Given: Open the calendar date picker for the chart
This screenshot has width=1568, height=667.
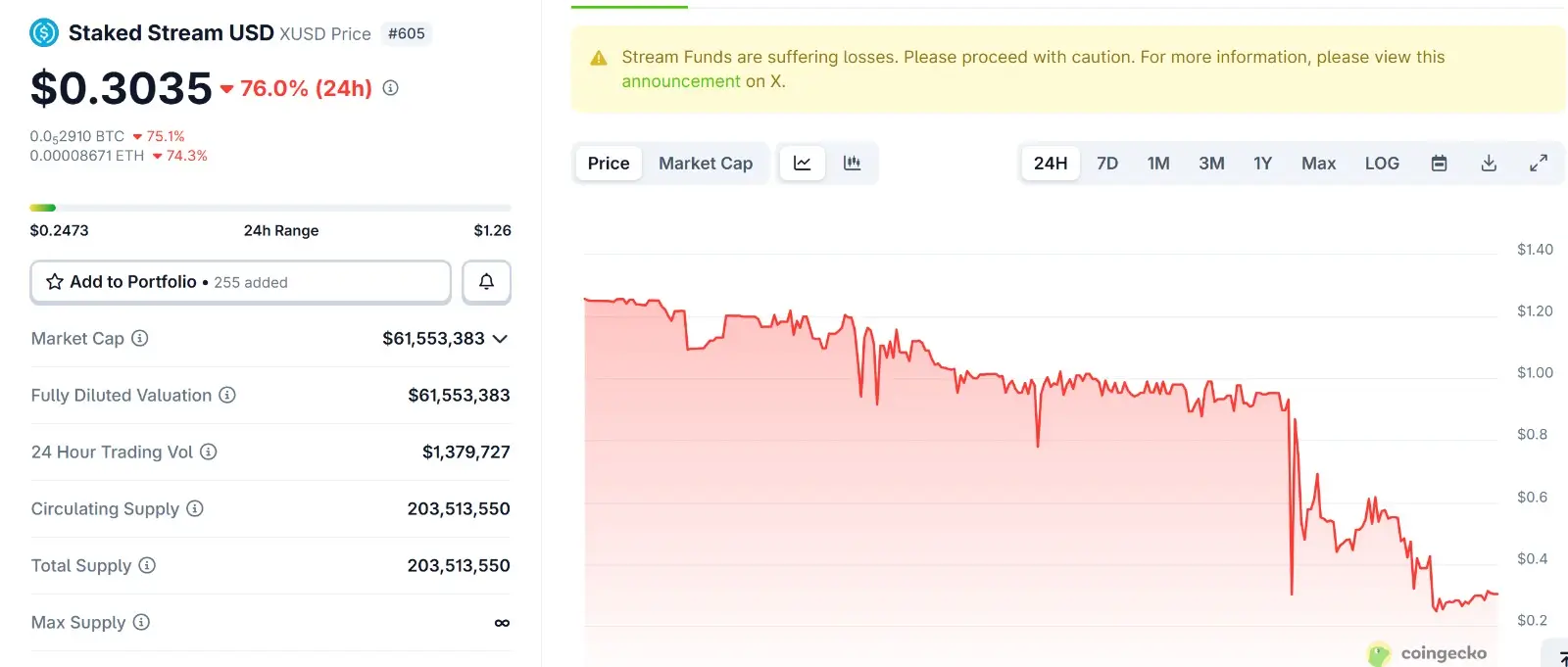Looking at the screenshot, I should pyautogui.click(x=1439, y=163).
